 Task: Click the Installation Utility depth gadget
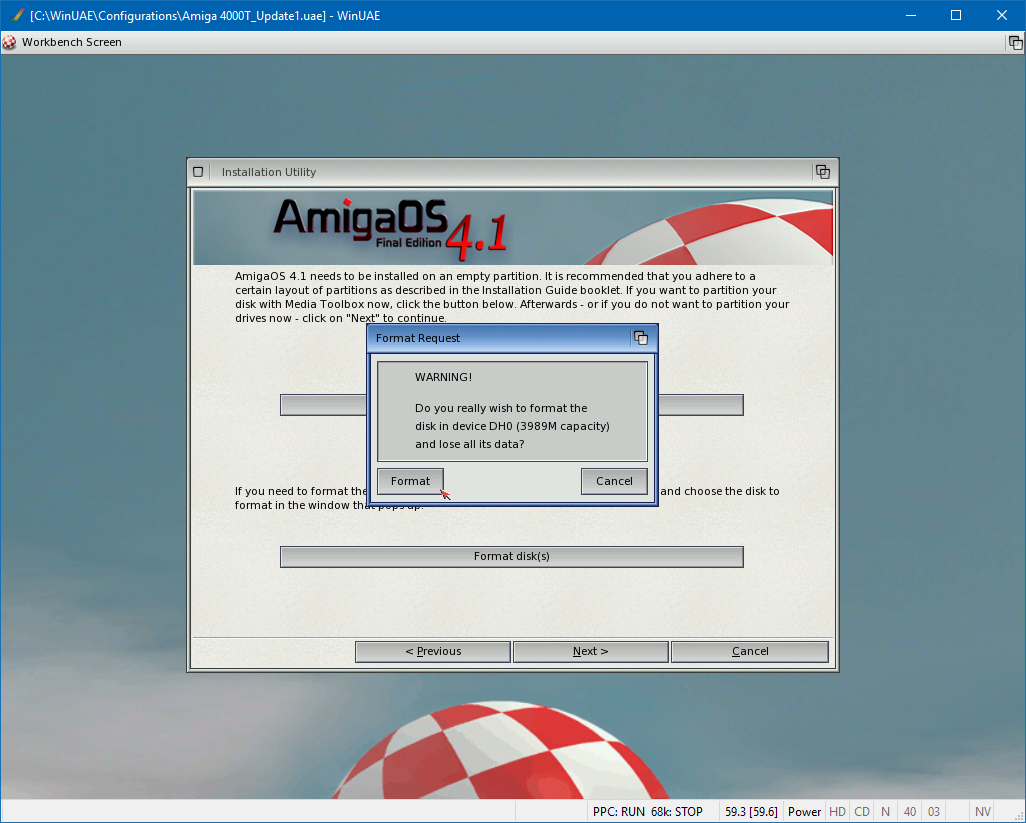(822, 172)
